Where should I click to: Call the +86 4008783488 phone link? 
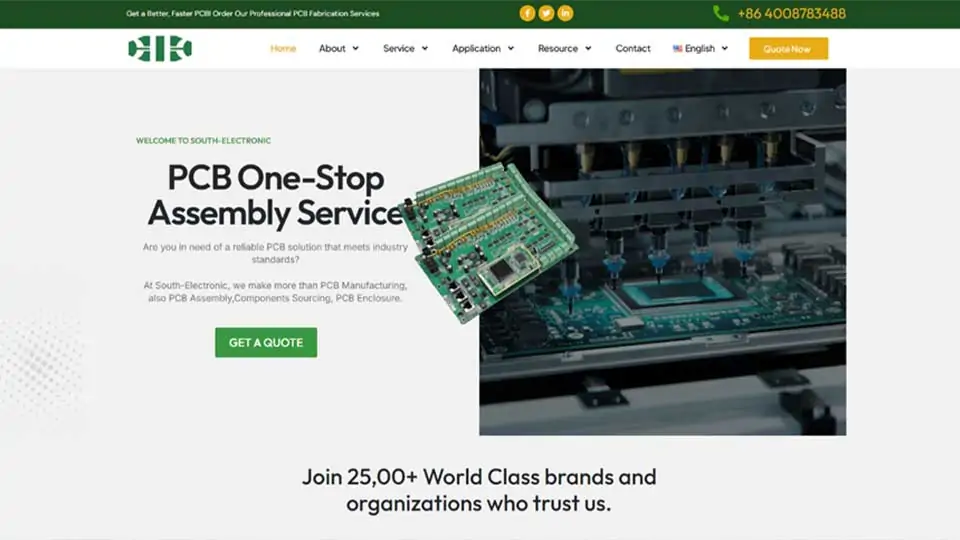791,13
